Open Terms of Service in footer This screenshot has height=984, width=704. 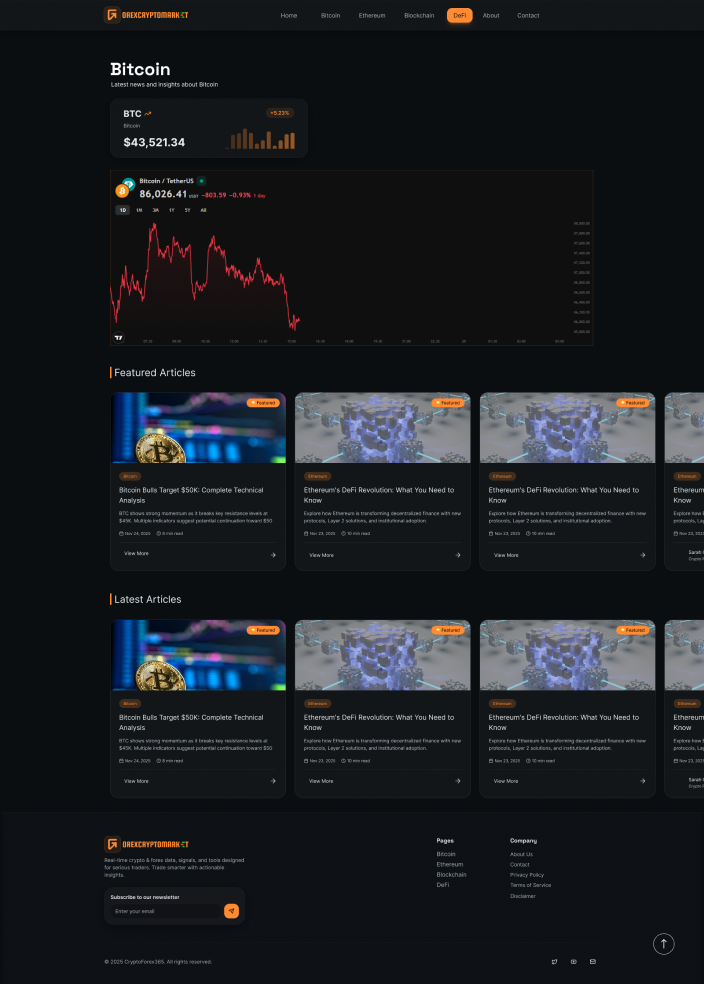(x=531, y=885)
